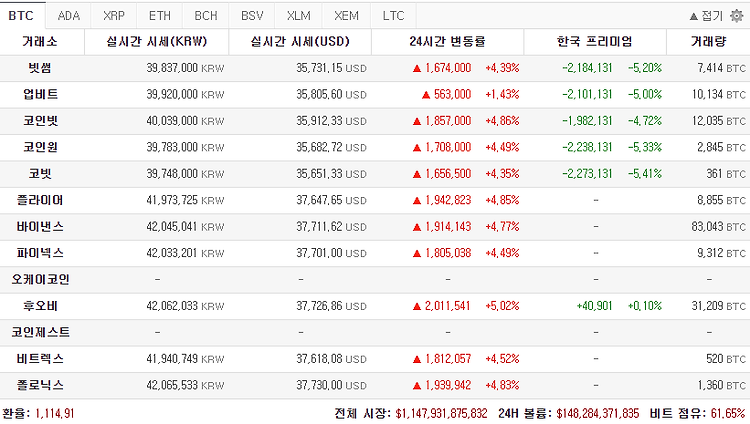
Task: Select the 바이낸스 exchange name
Action: click(x=40, y=226)
